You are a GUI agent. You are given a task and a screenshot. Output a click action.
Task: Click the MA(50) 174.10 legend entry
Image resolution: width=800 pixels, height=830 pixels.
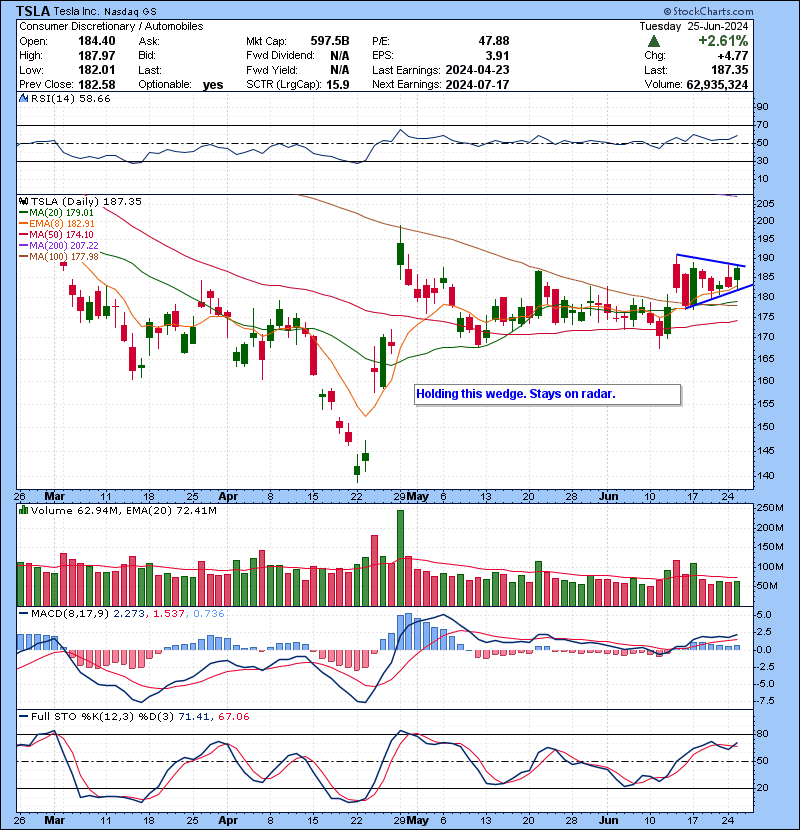56,234
